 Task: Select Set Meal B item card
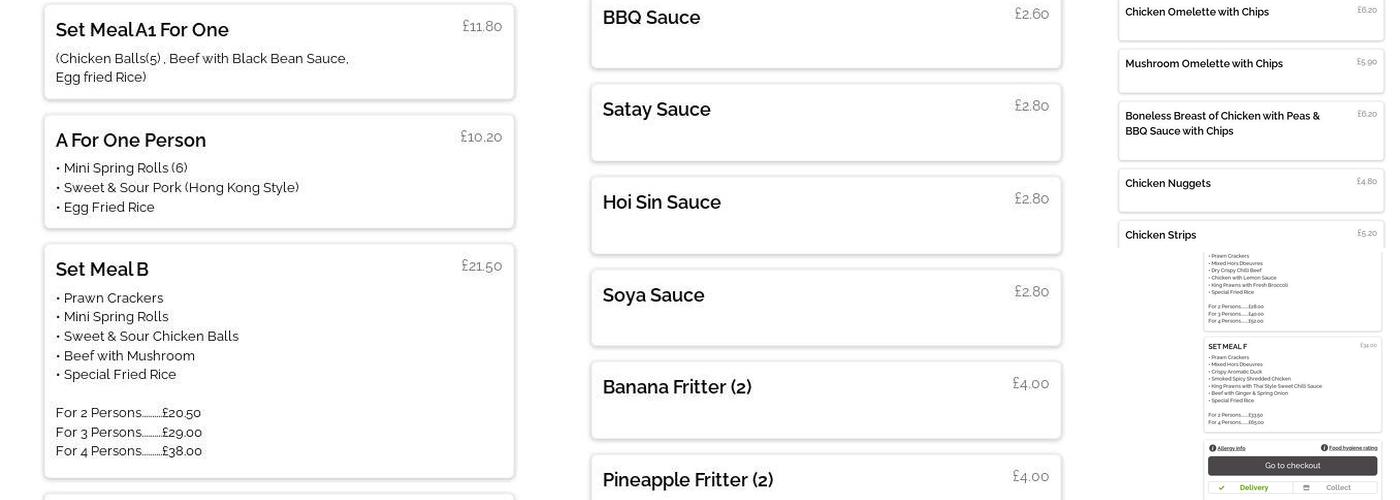(279, 360)
